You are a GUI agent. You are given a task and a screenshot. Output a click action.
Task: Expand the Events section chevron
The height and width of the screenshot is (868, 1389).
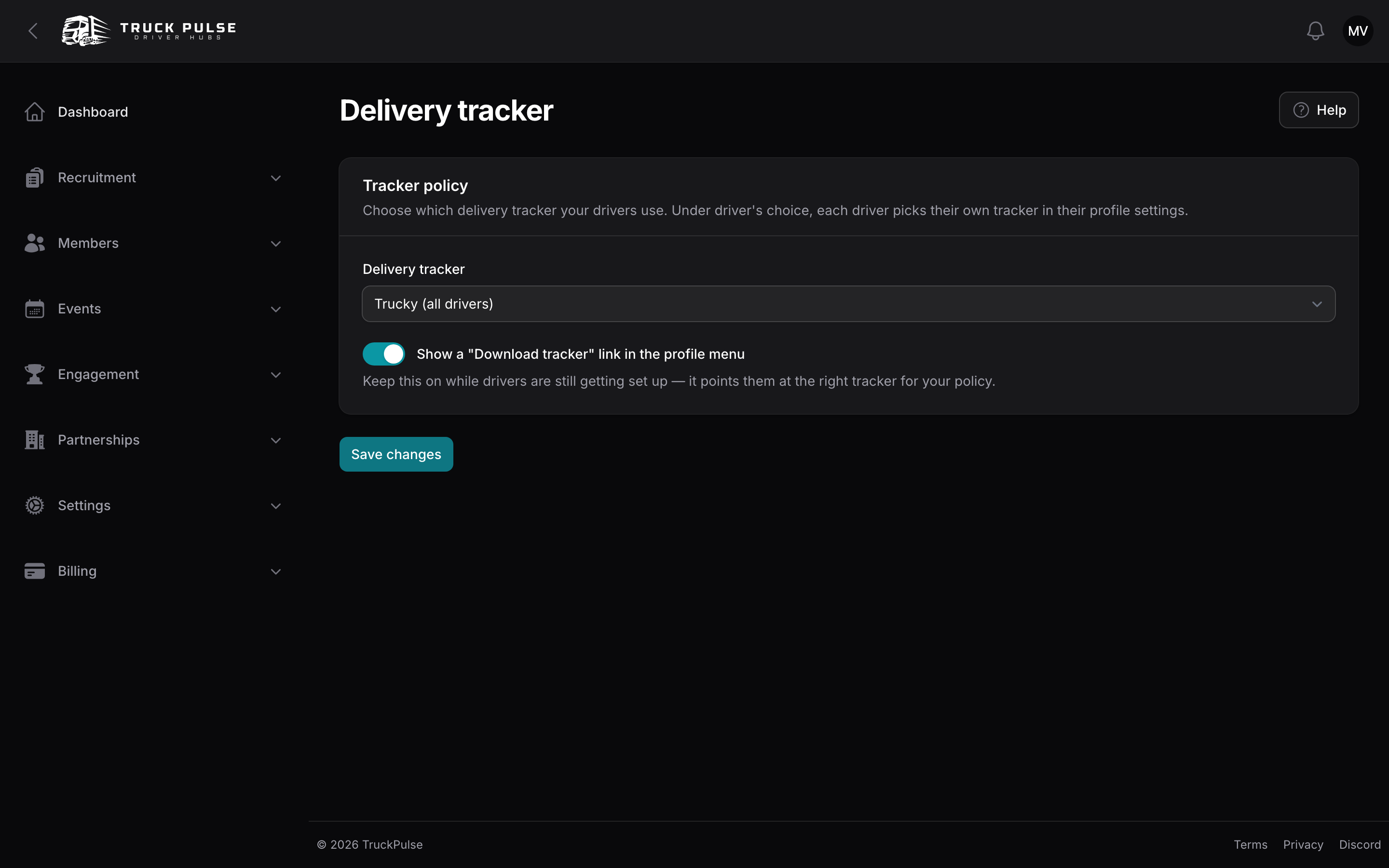click(275, 310)
